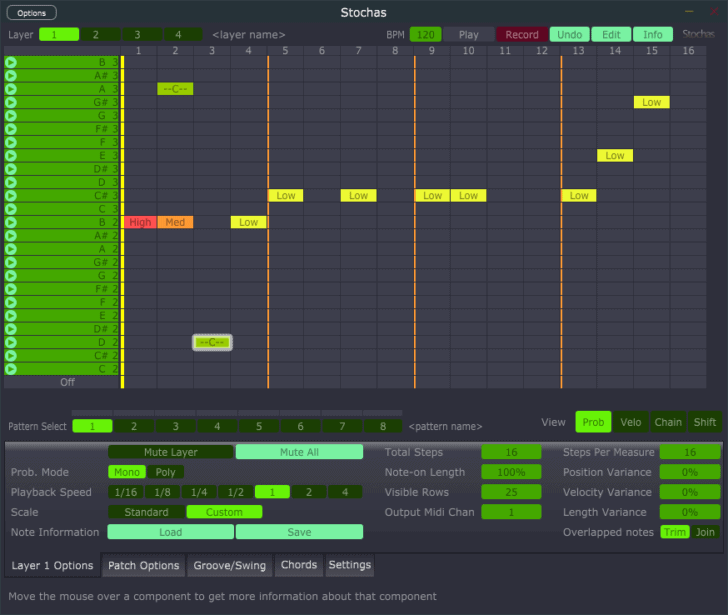Image resolution: width=728 pixels, height=615 pixels.
Task: Audition the D# 2 row play icon
Action: (x=11, y=329)
